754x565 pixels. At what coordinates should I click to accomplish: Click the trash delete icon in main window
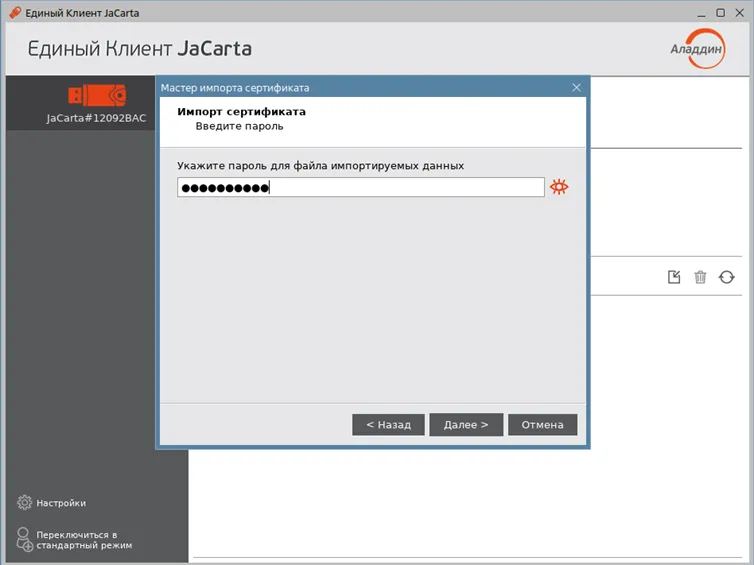click(x=700, y=277)
